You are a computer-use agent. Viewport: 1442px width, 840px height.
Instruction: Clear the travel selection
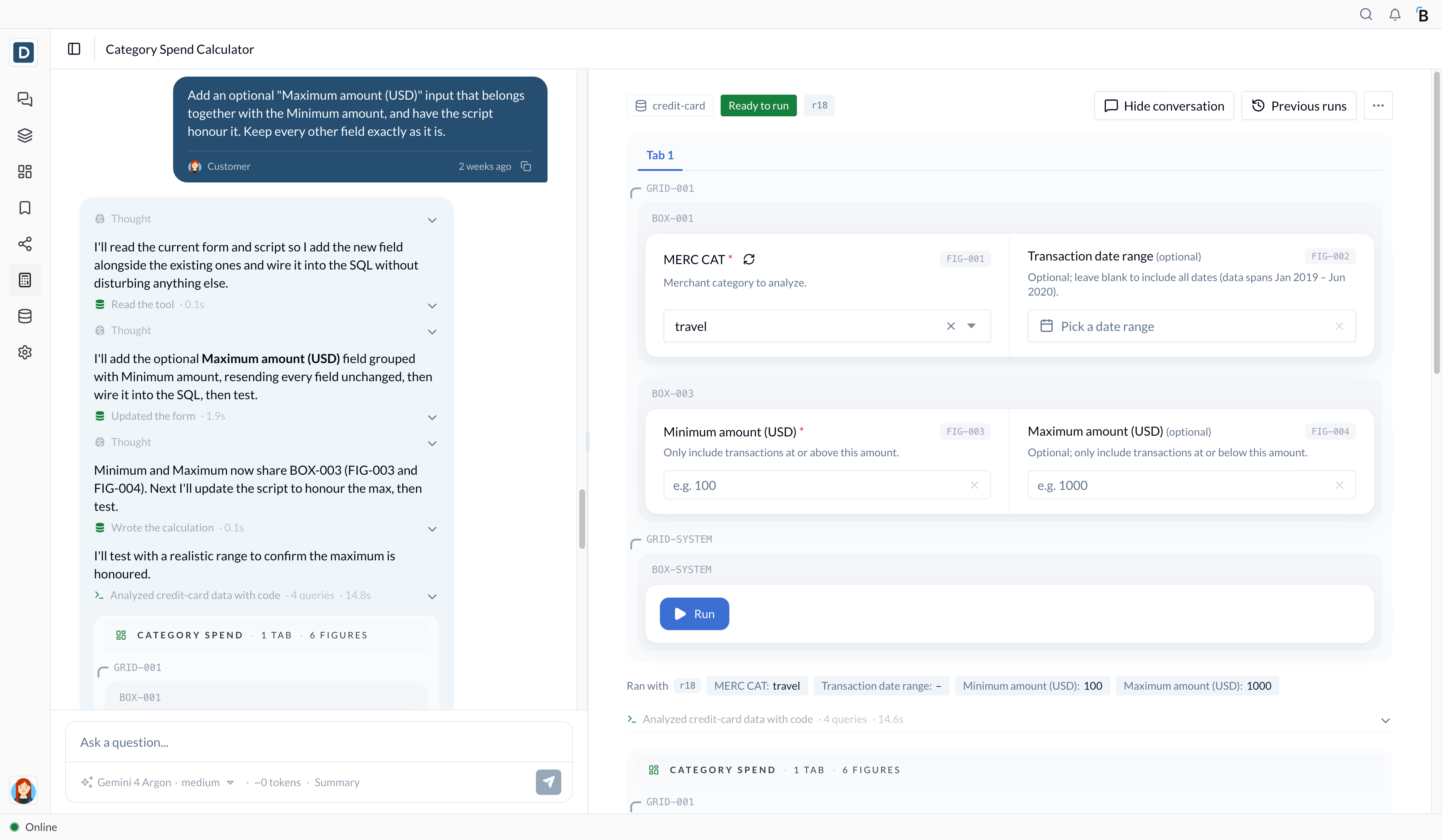point(950,326)
